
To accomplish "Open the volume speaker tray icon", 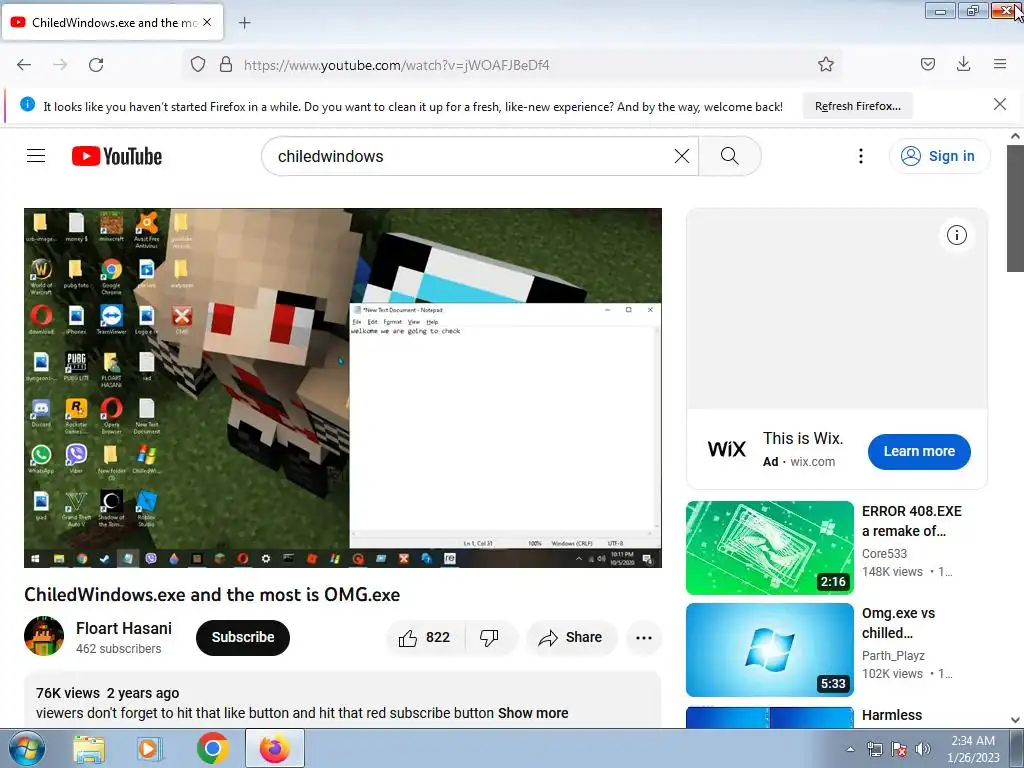I will coord(923,749).
